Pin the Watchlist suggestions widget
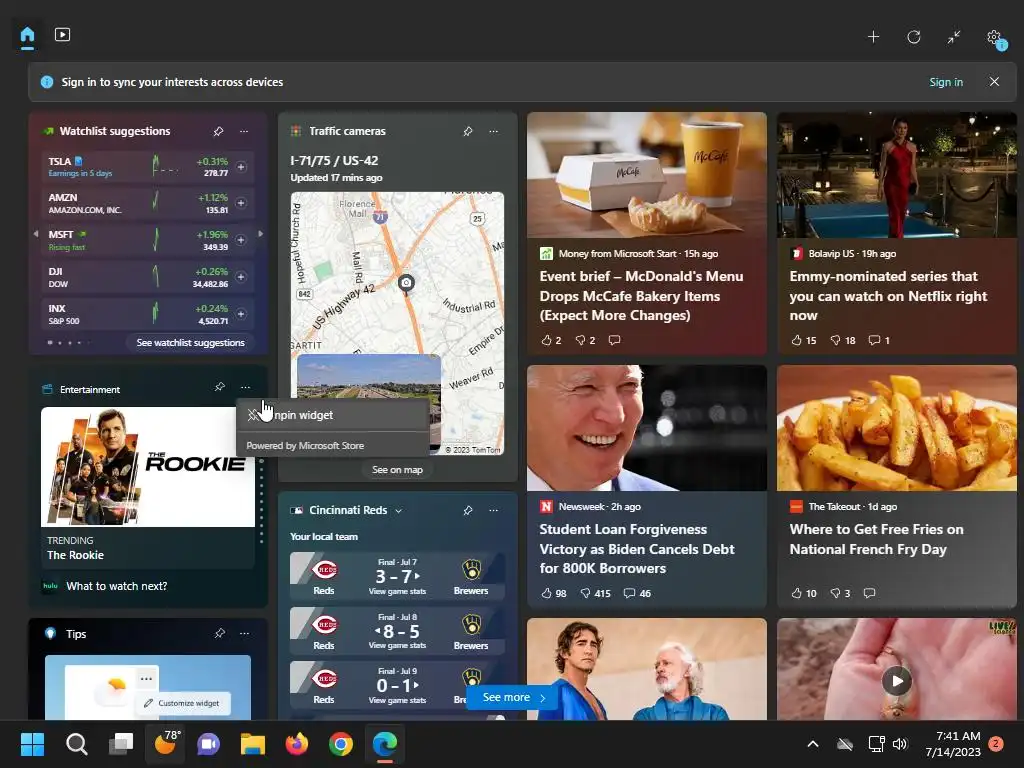 coord(218,131)
